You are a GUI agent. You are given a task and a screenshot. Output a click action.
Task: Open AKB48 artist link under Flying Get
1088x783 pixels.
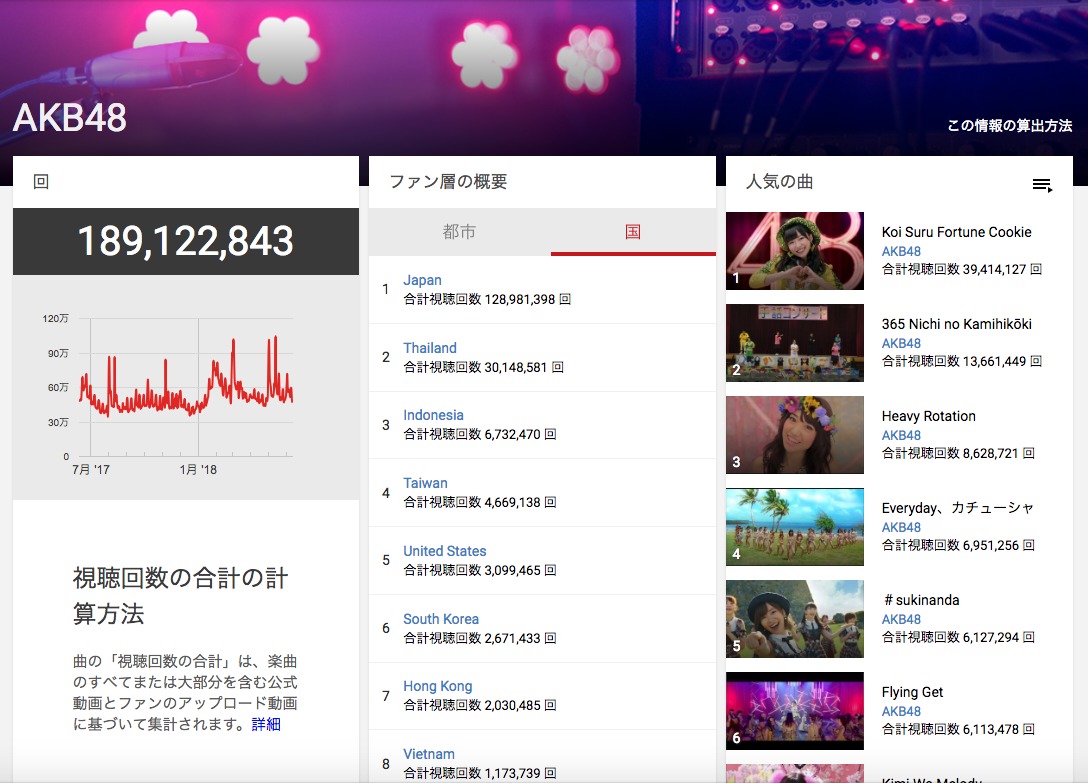(x=901, y=712)
